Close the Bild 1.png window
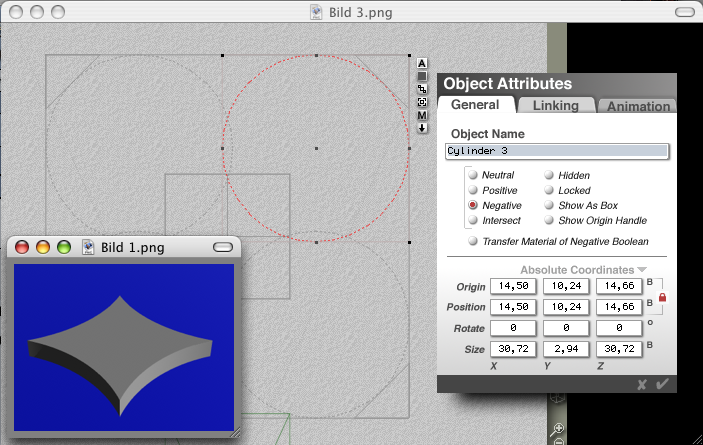The width and height of the screenshot is (703, 445). (22, 247)
